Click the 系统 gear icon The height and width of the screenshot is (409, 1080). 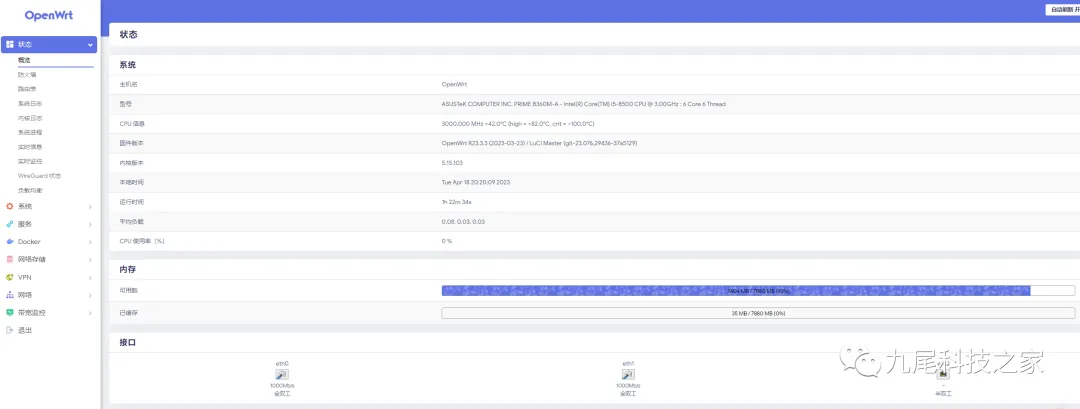(10, 206)
